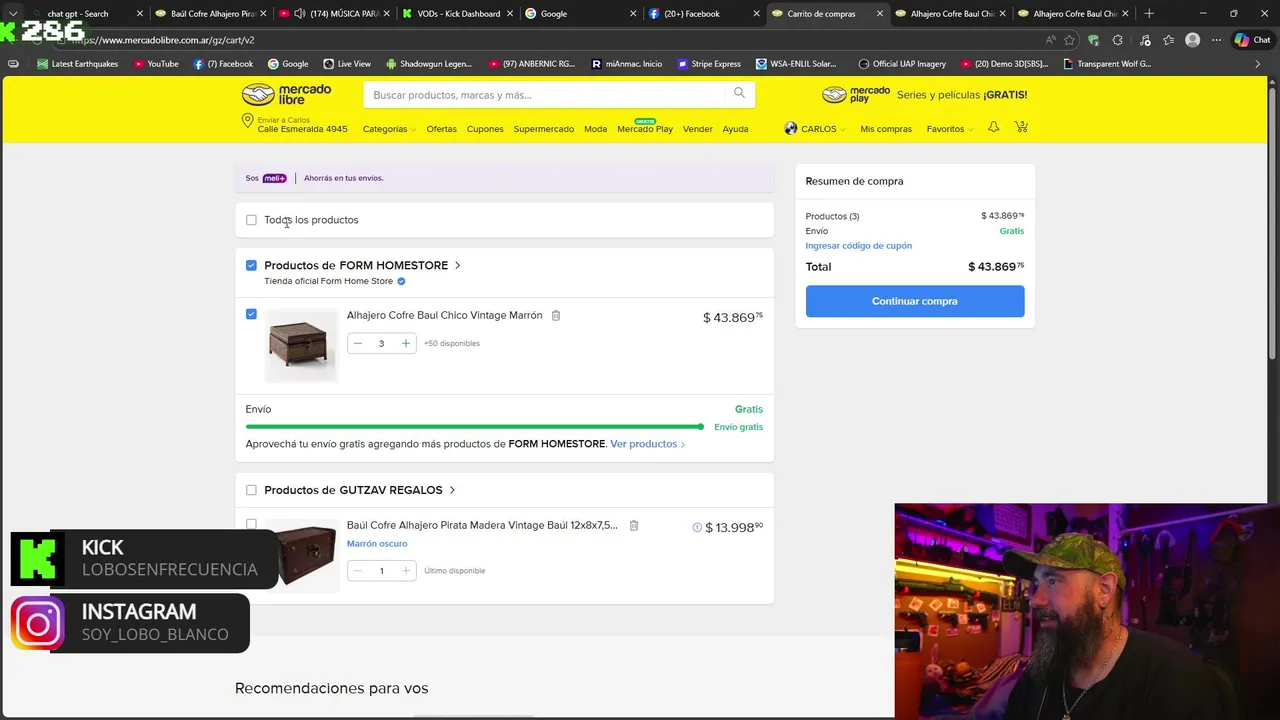1280x720 pixels.
Task: Click the Continuar compra button
Action: 915,301
